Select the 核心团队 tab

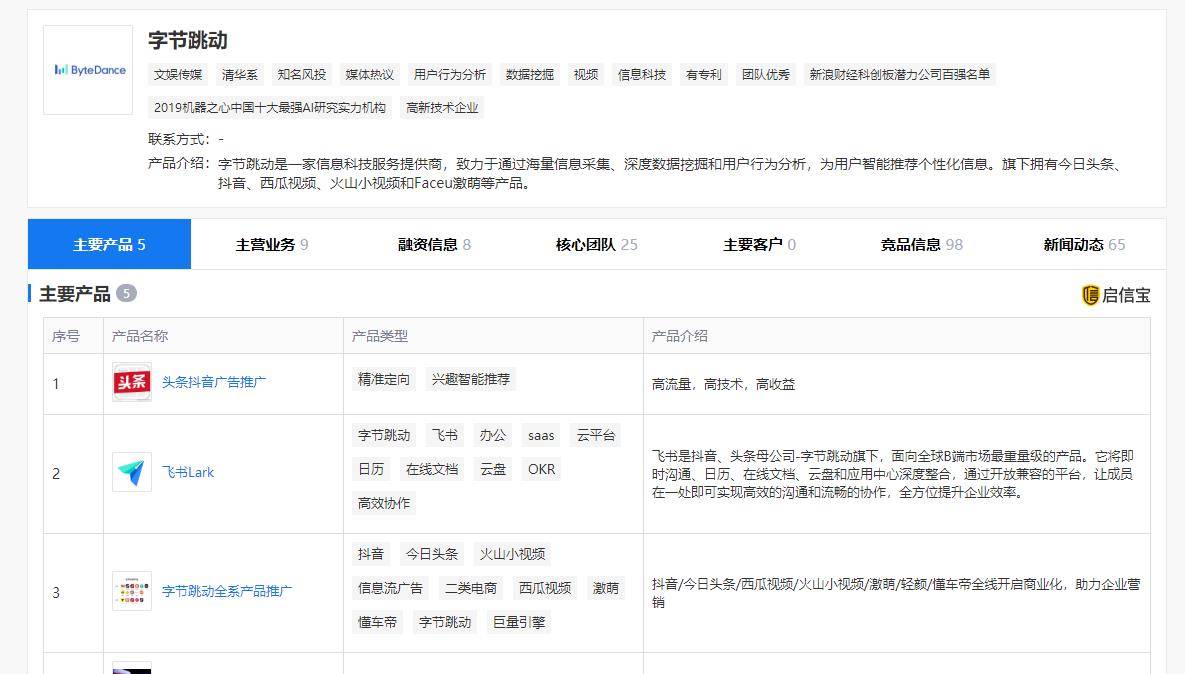click(596, 245)
